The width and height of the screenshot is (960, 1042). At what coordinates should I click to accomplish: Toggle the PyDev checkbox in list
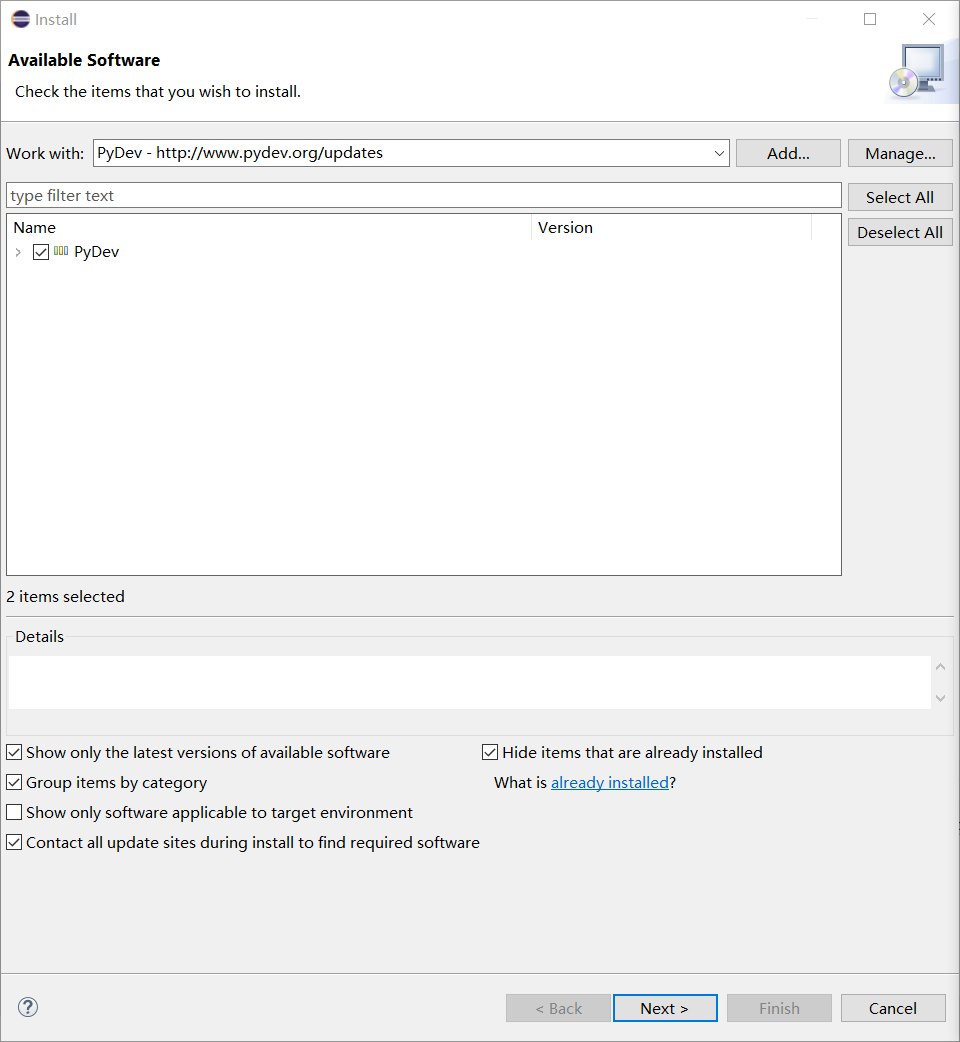tap(41, 252)
